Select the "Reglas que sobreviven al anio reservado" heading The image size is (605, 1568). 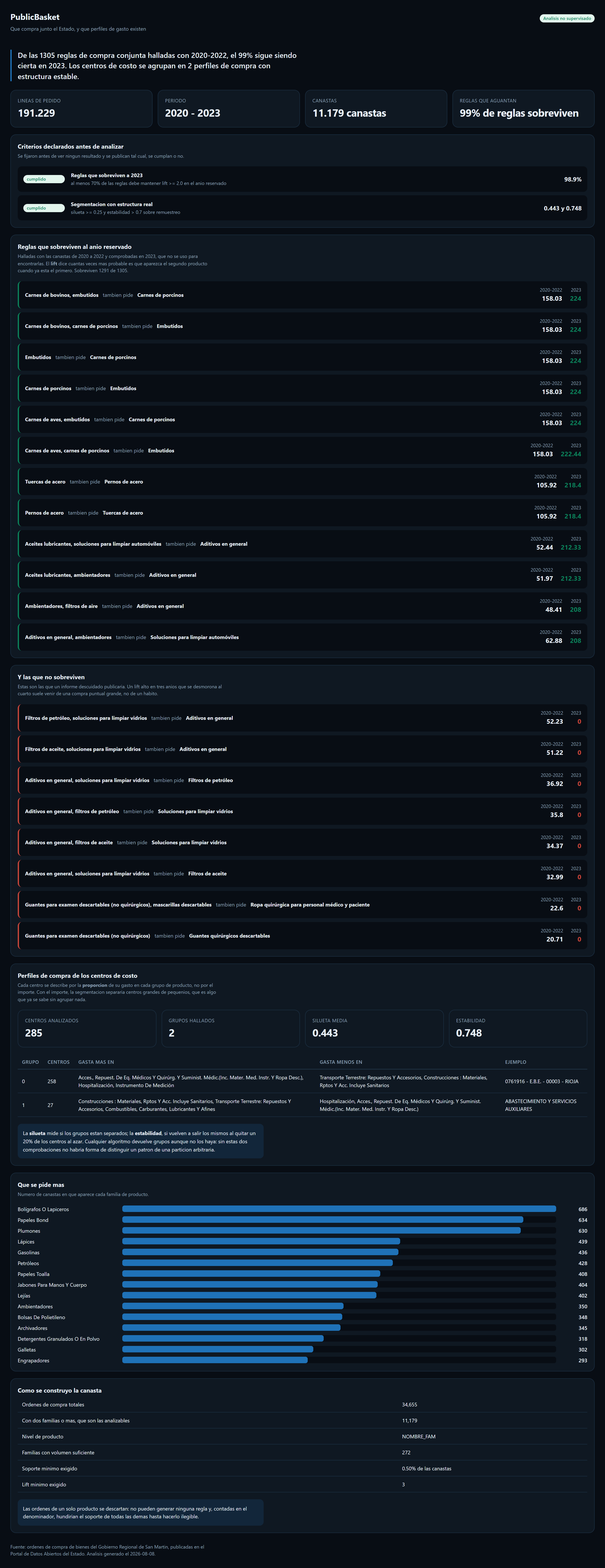click(x=74, y=247)
